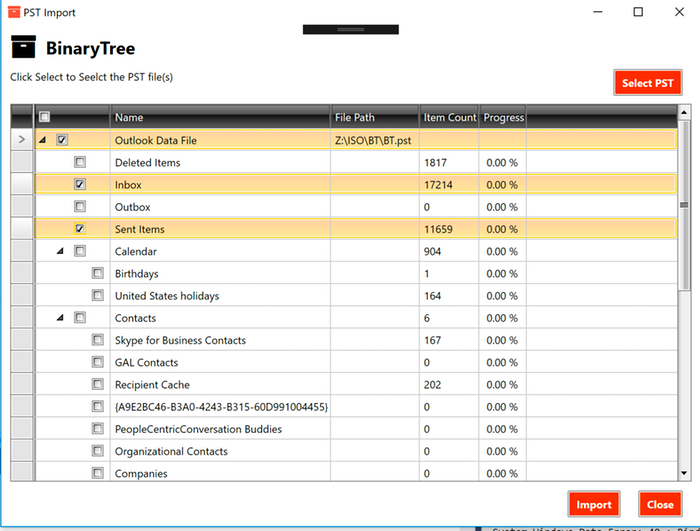Click the Recipient Cache name
Screen dimensions: 700x531
(152, 385)
